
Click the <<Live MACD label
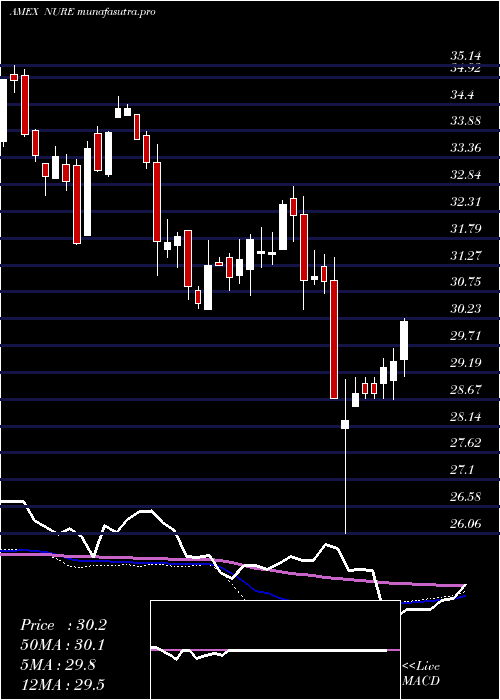tap(421, 674)
